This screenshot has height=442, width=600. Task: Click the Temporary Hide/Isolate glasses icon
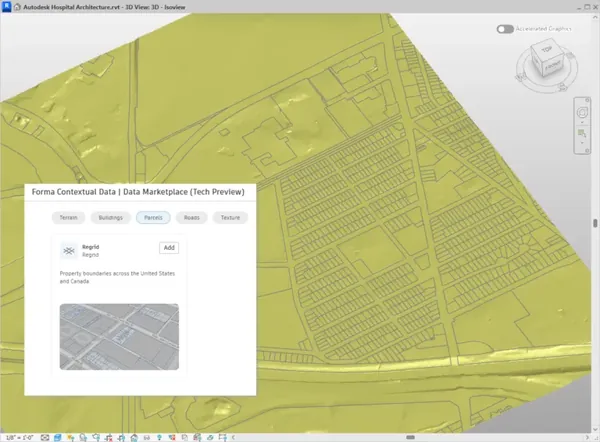[x=147, y=437]
